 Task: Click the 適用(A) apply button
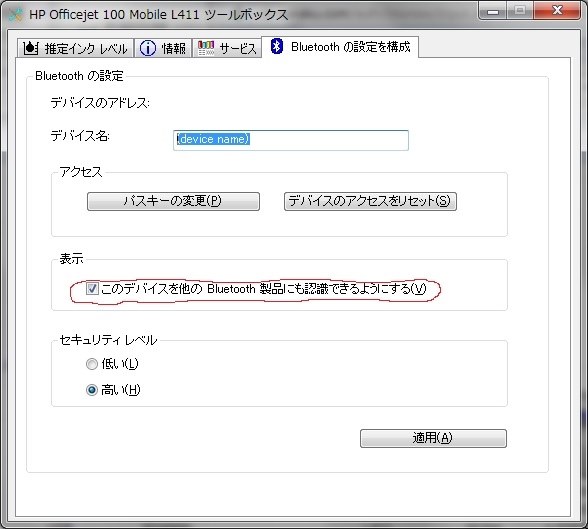click(x=433, y=438)
